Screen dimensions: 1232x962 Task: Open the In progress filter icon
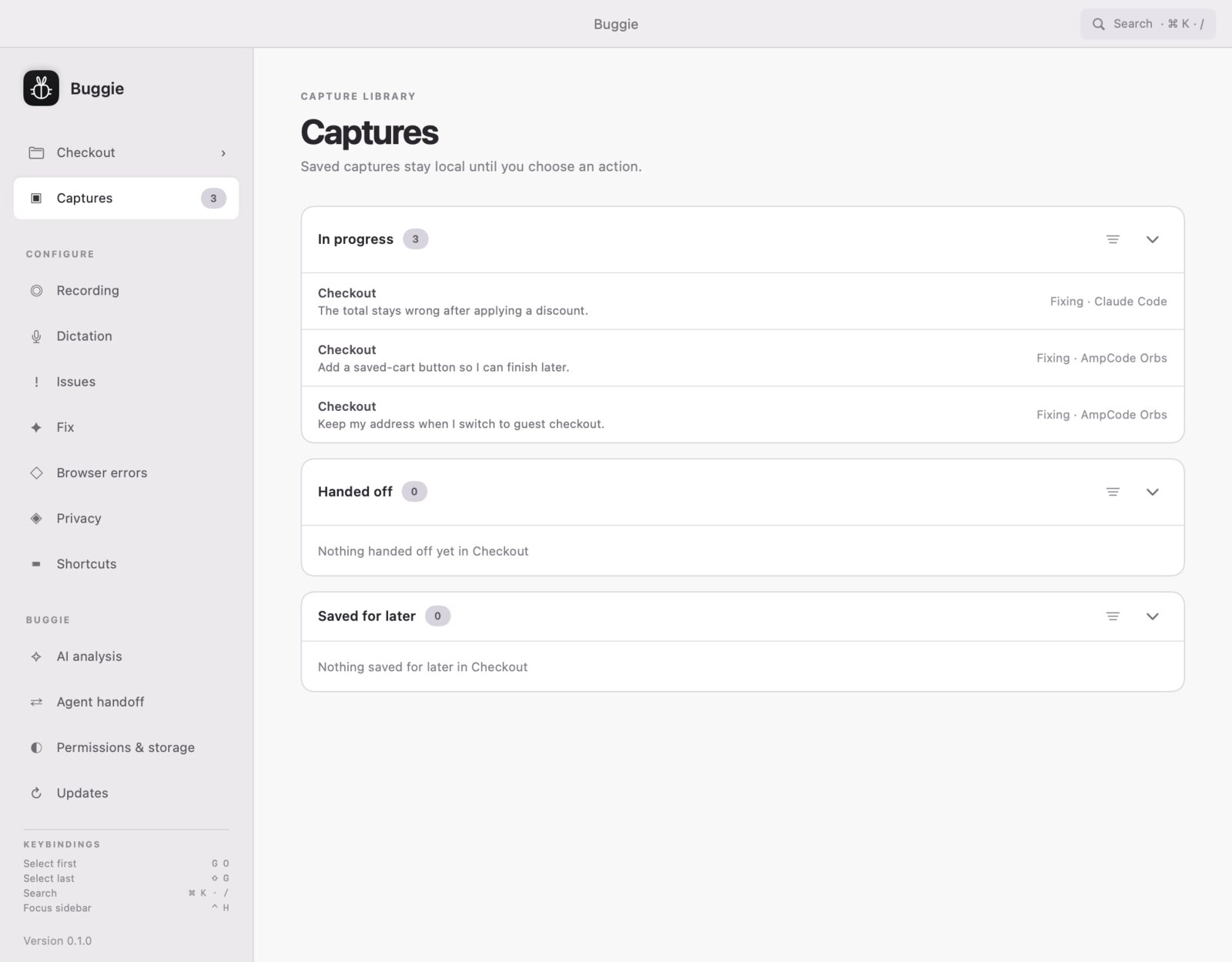1113,239
